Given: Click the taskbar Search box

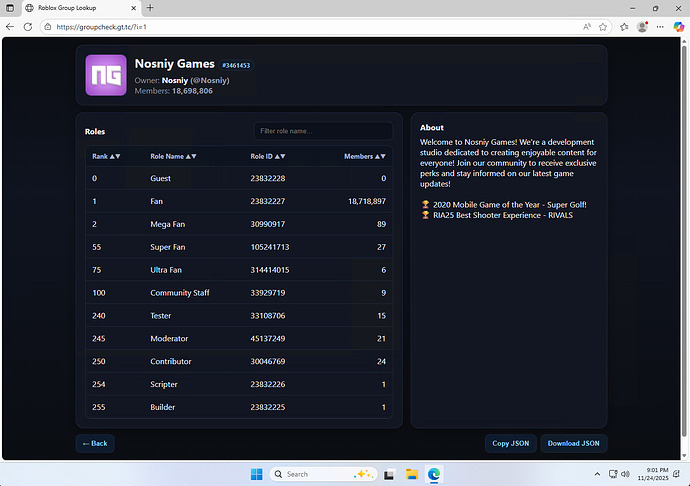Looking at the screenshot, I should pyautogui.click(x=323, y=474).
